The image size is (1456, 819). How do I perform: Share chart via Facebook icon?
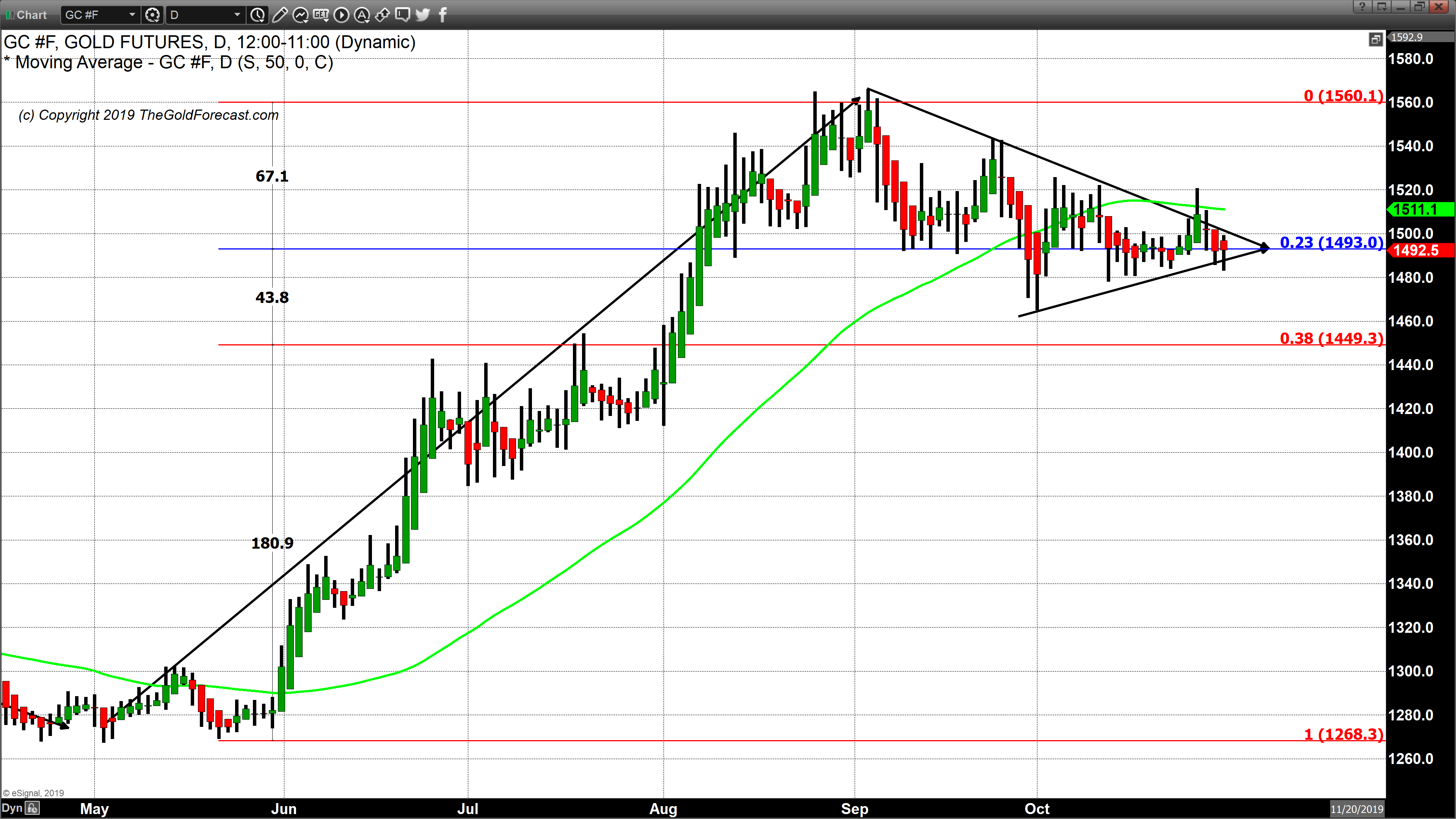click(442, 15)
